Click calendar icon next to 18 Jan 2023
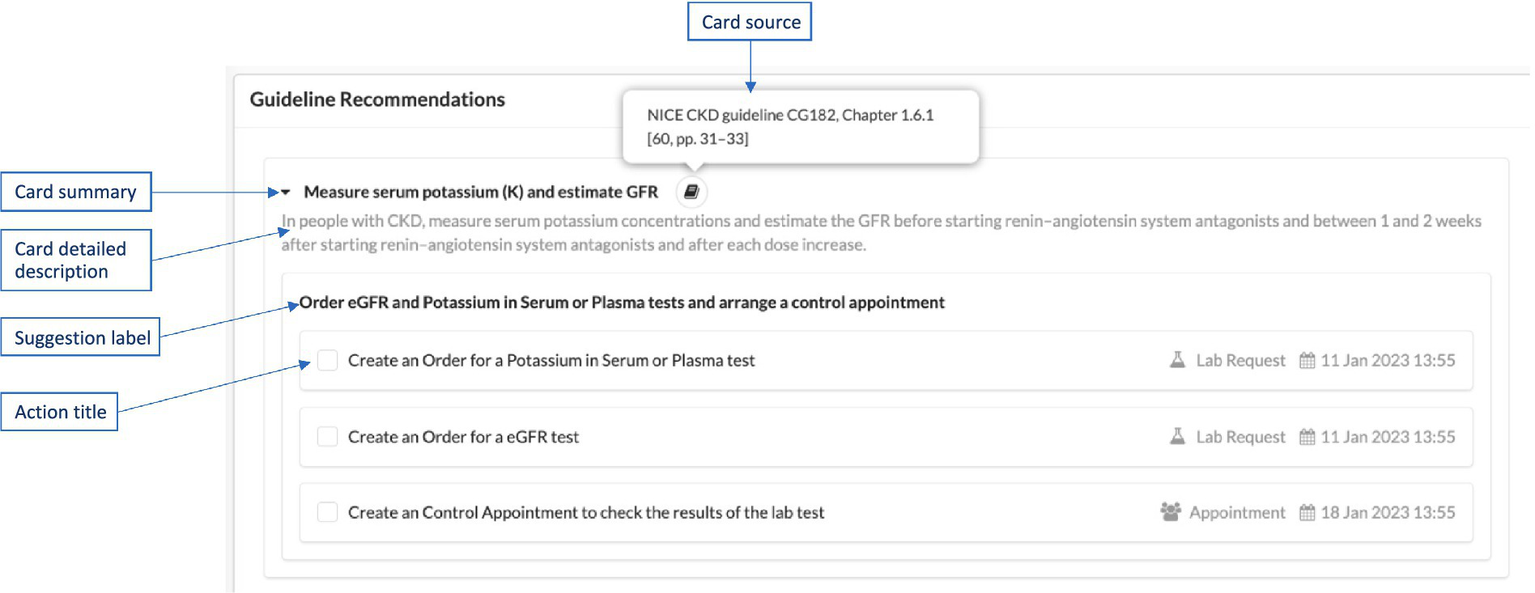This screenshot has height=593, width=1535. point(1306,513)
